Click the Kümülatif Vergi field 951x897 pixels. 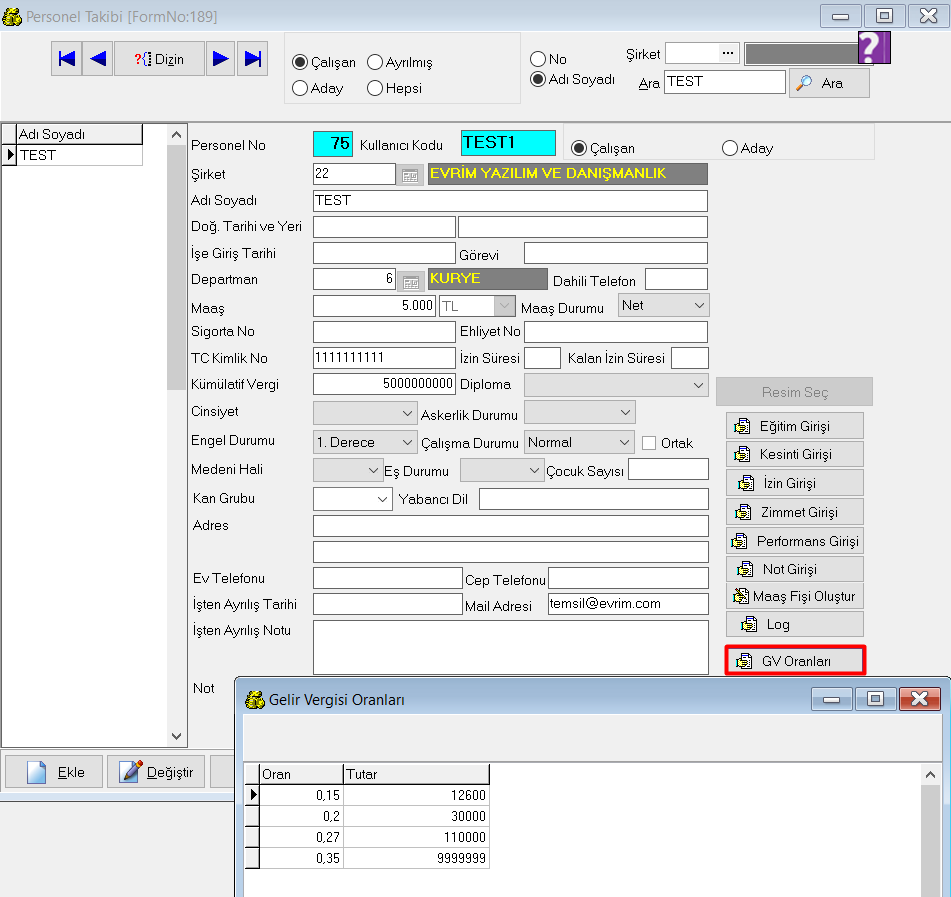pyautogui.click(x=384, y=384)
